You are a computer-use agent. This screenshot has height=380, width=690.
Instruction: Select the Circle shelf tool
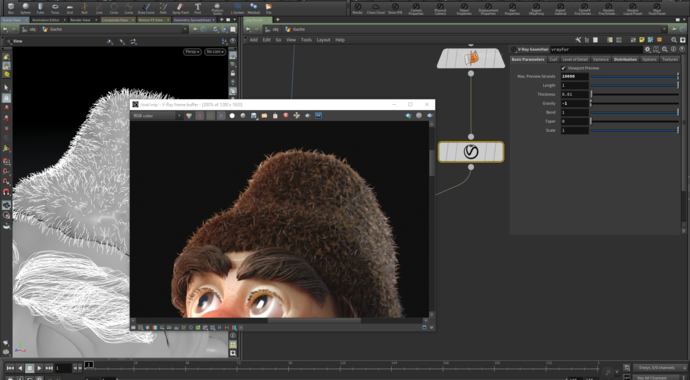[114, 7]
